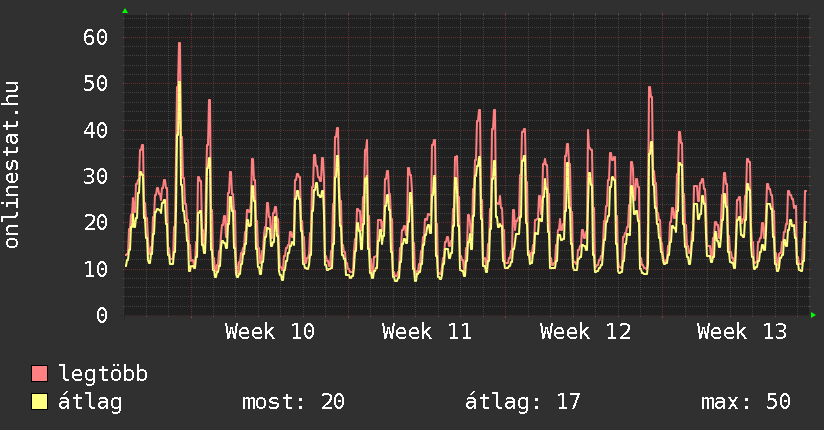This screenshot has height=430, width=824.
Task: Click the green arrow atop the y-axis
Action: click(124, 11)
